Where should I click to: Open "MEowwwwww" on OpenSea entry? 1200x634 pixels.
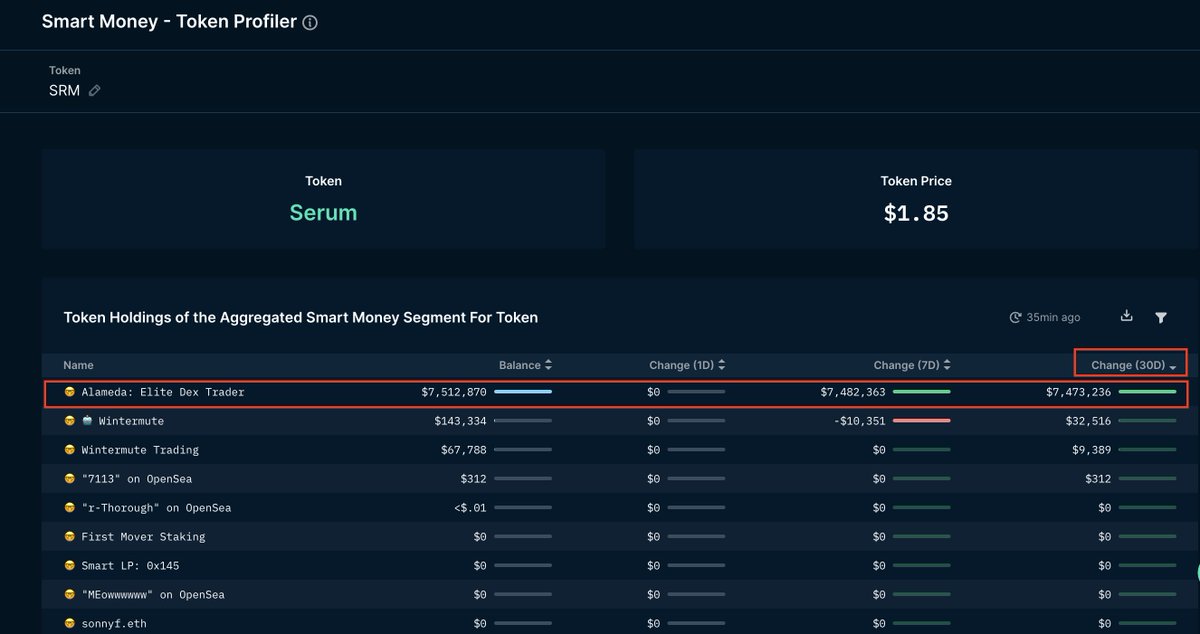tap(153, 595)
